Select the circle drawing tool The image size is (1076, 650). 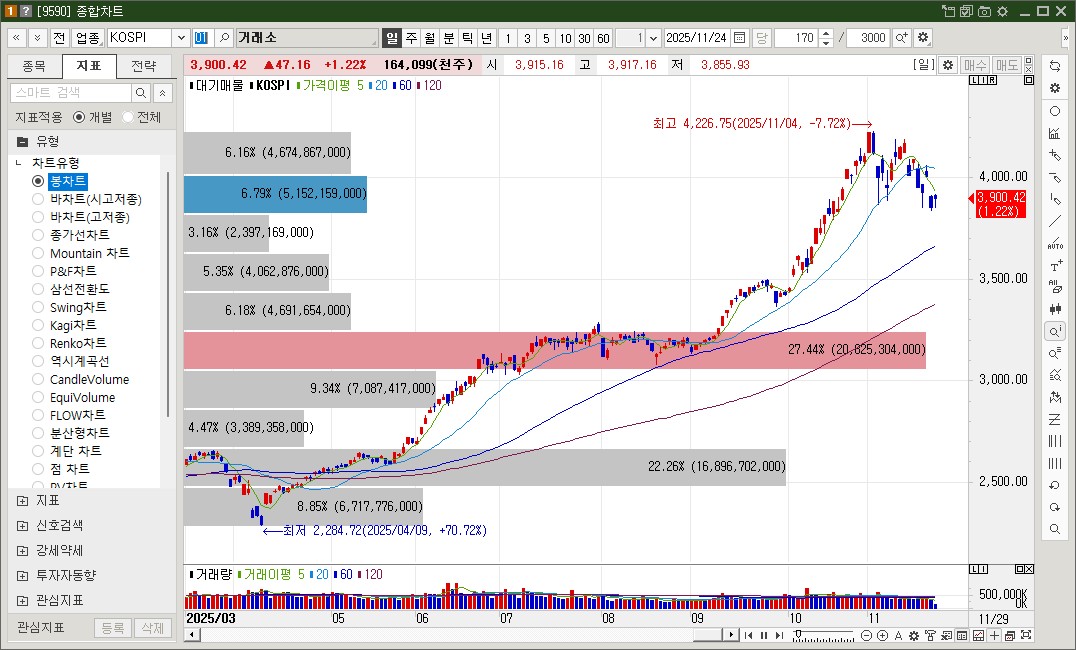click(1055, 111)
